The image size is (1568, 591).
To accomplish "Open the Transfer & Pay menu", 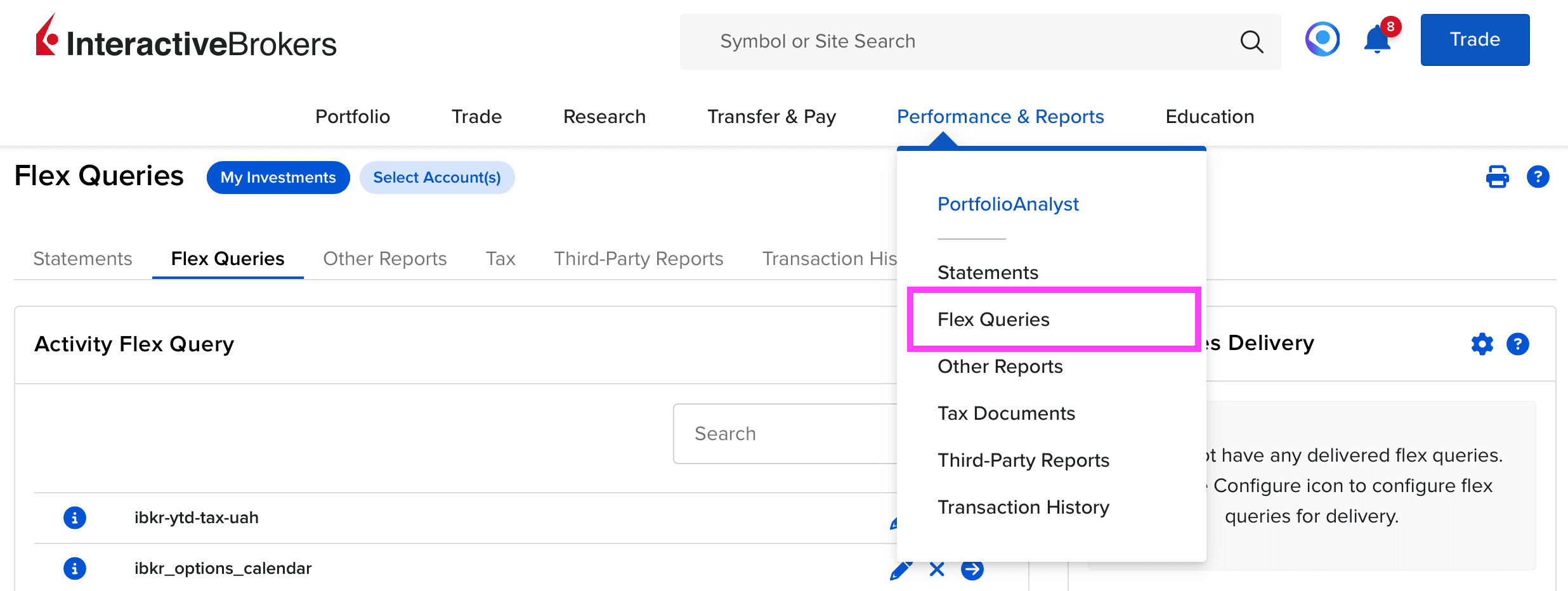I will (x=771, y=117).
